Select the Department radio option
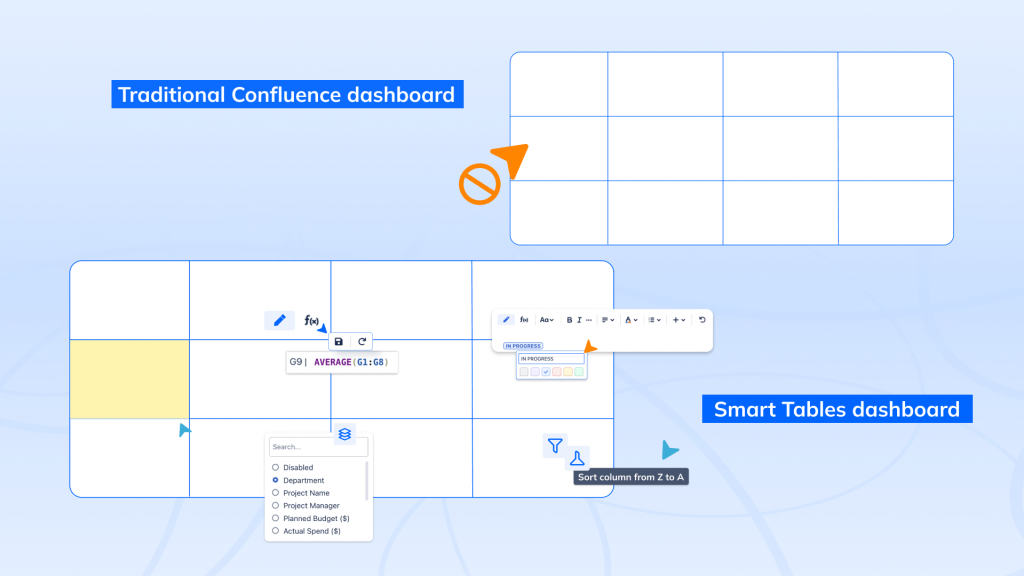 (276, 480)
